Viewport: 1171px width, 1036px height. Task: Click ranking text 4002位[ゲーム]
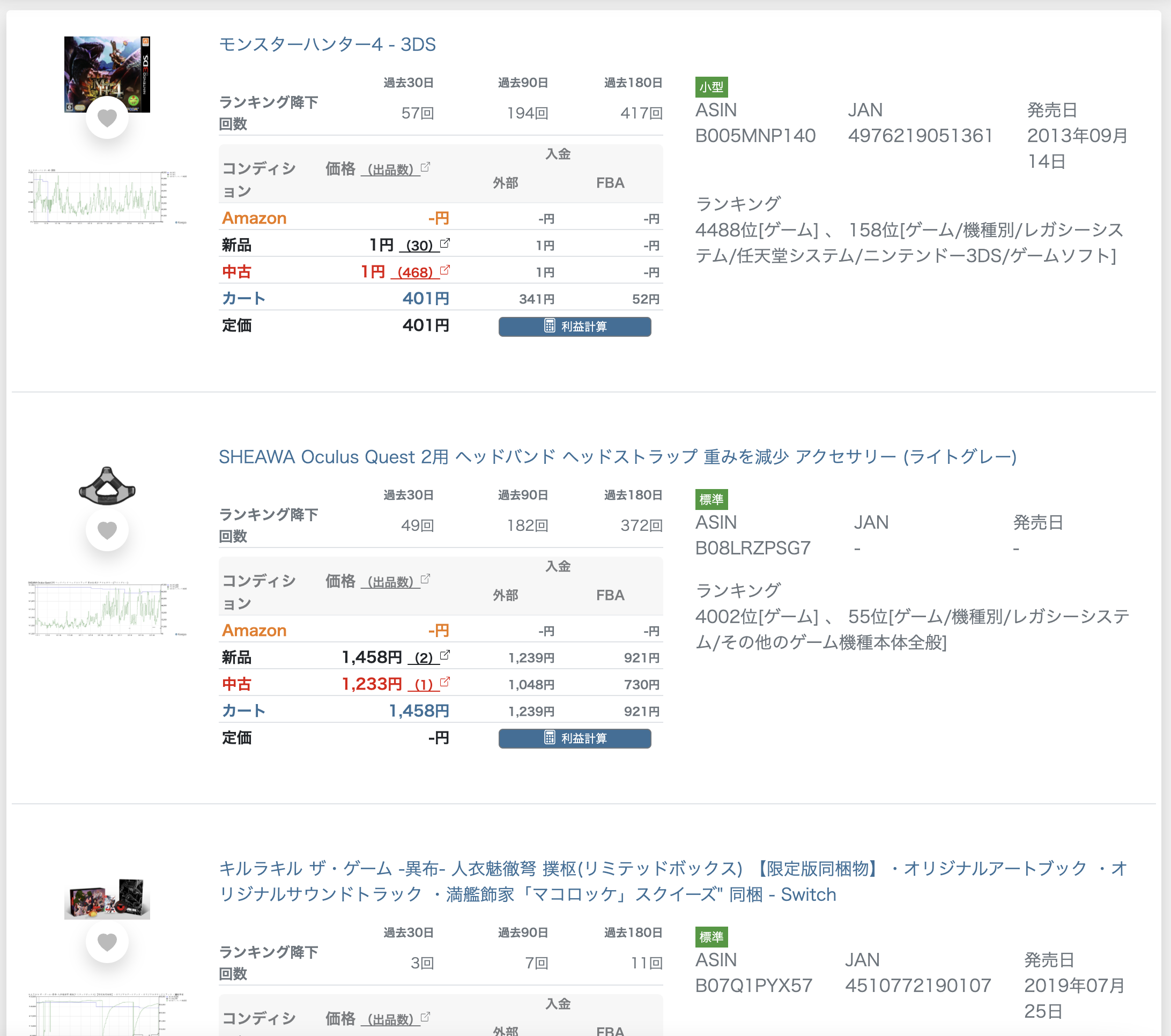point(756,617)
